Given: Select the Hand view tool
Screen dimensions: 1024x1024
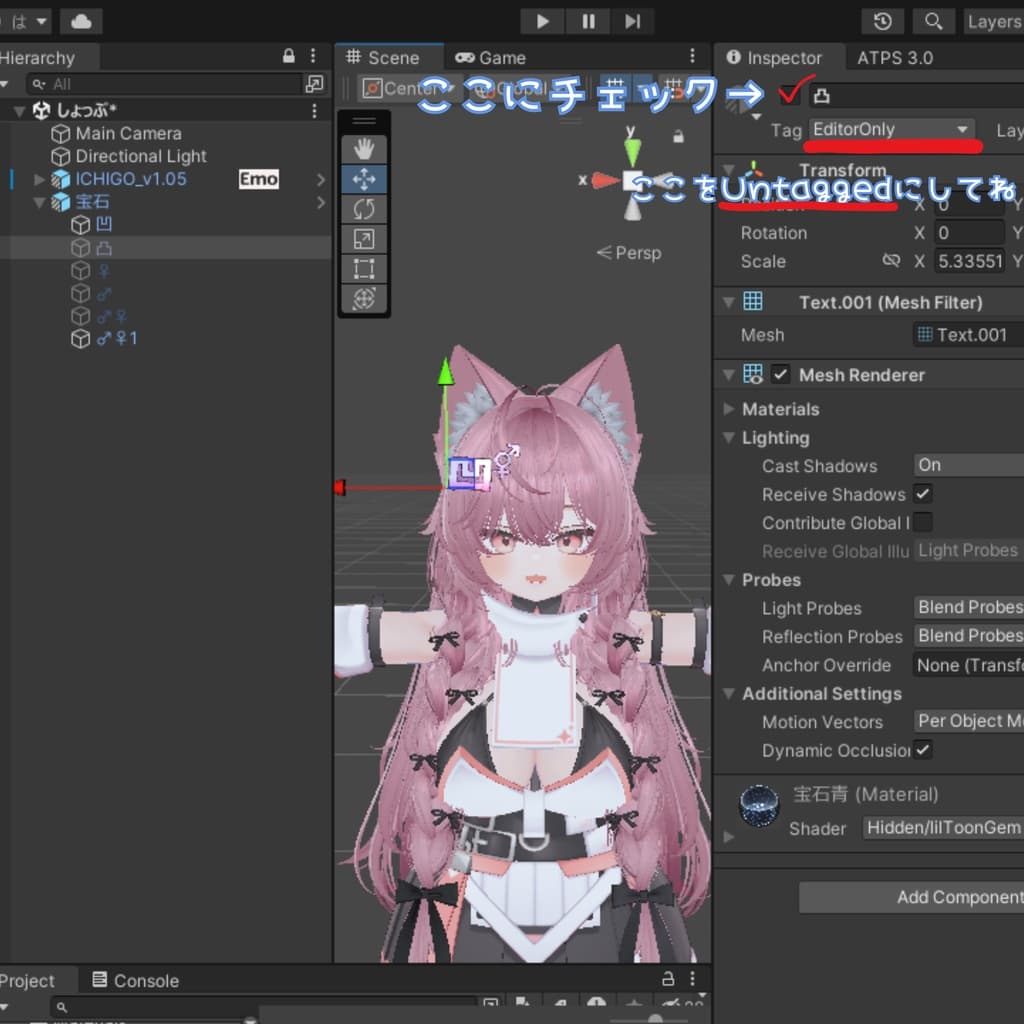Looking at the screenshot, I should pyautogui.click(x=364, y=149).
